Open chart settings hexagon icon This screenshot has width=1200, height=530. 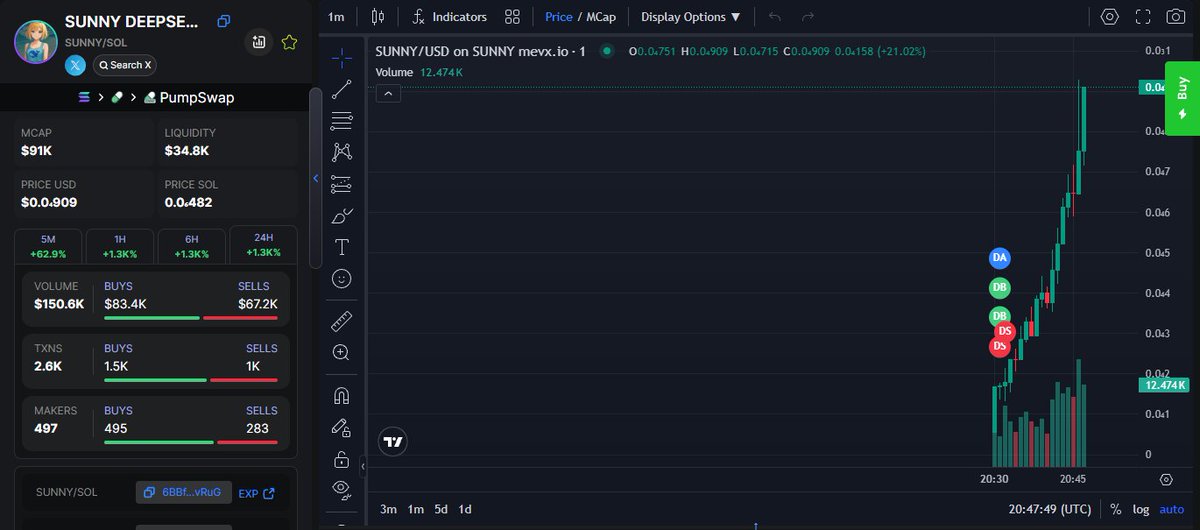coord(1110,17)
